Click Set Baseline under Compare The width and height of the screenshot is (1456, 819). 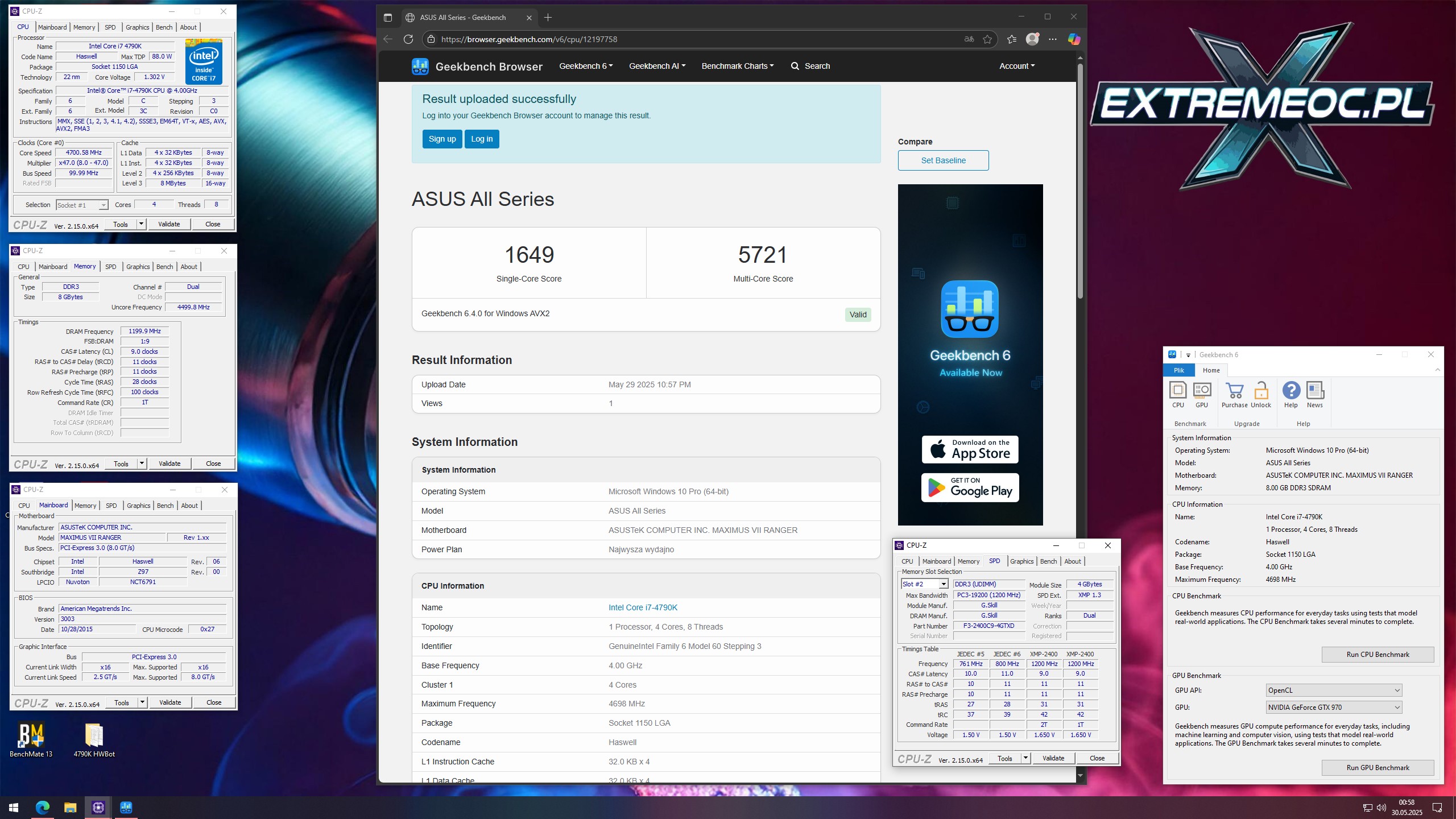(943, 160)
